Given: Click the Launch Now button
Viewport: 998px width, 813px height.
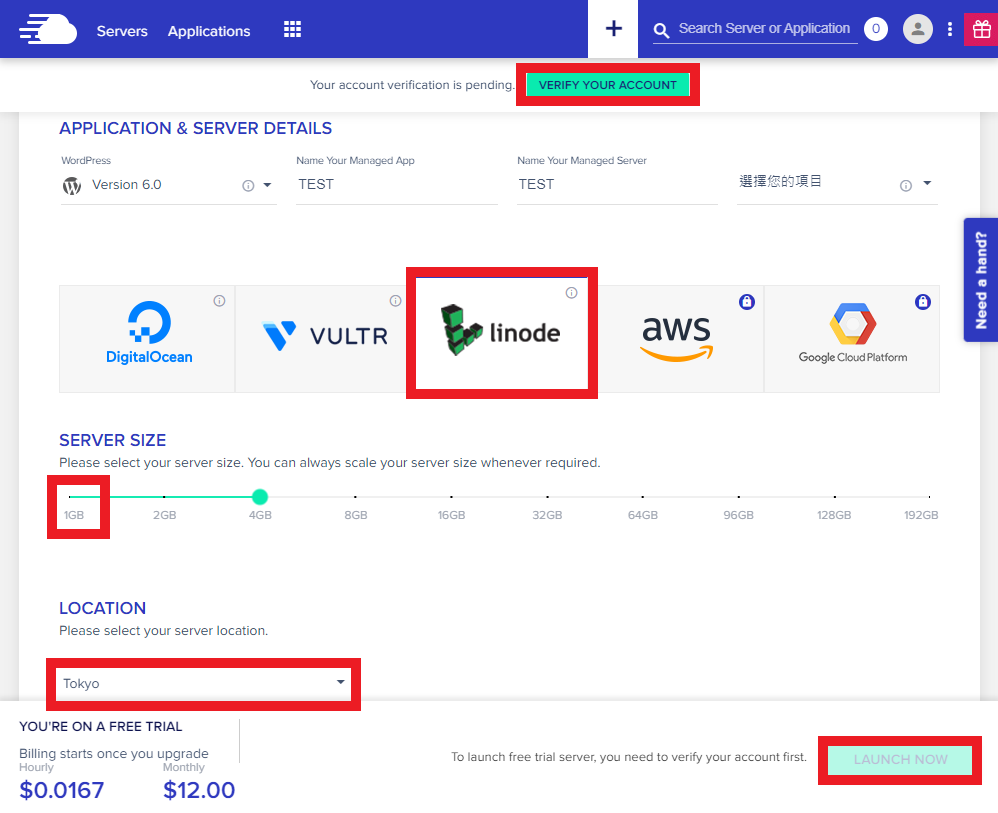Looking at the screenshot, I should tap(900, 760).
